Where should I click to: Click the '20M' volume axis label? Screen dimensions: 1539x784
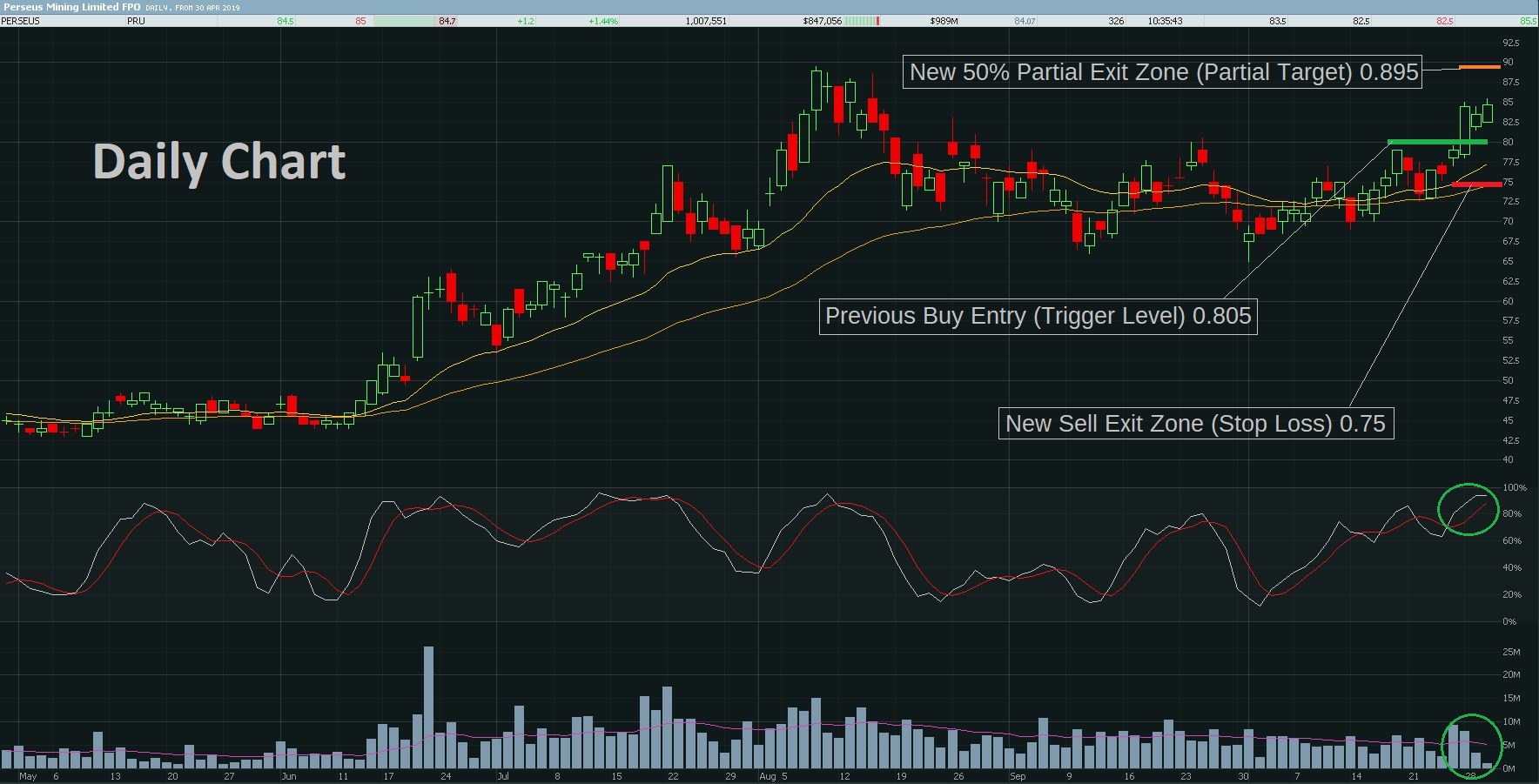tap(1512, 675)
